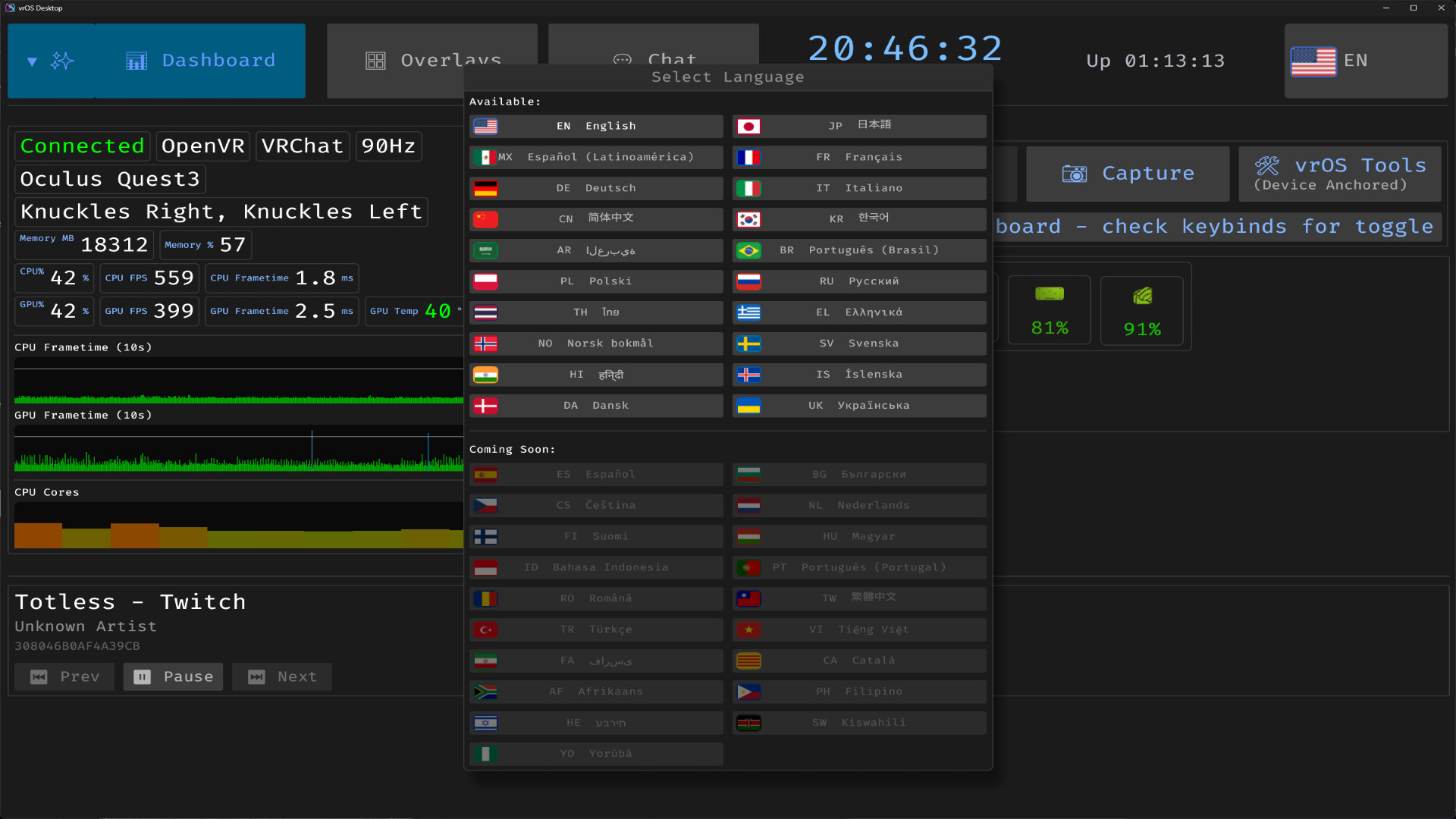
Task: Pause the currently playing Twitch track
Action: 173,676
